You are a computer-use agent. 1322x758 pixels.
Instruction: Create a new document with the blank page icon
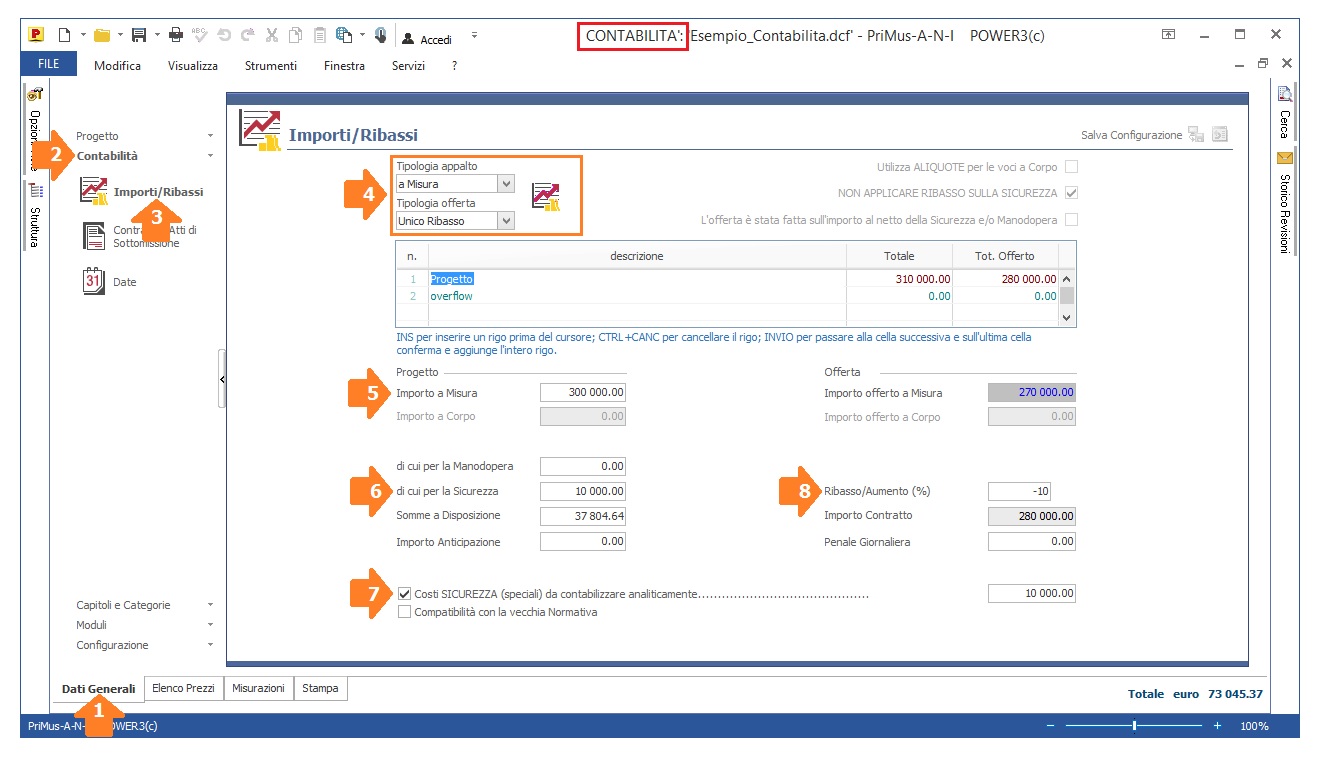click(65, 35)
